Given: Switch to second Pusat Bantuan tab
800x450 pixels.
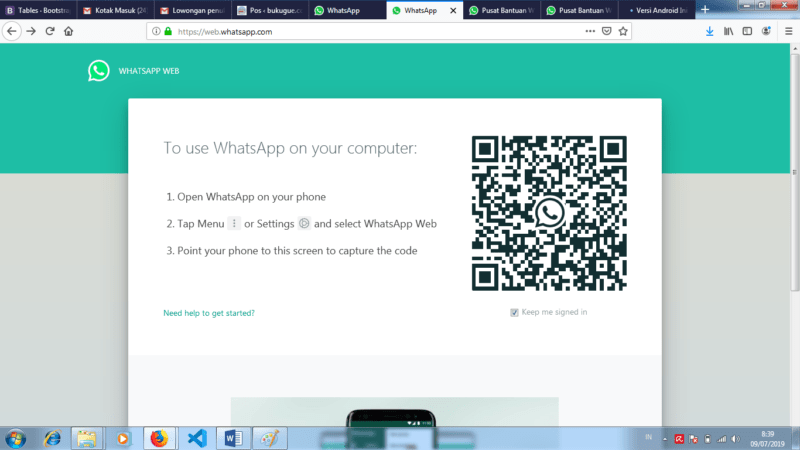Looking at the screenshot, I should point(579,10).
